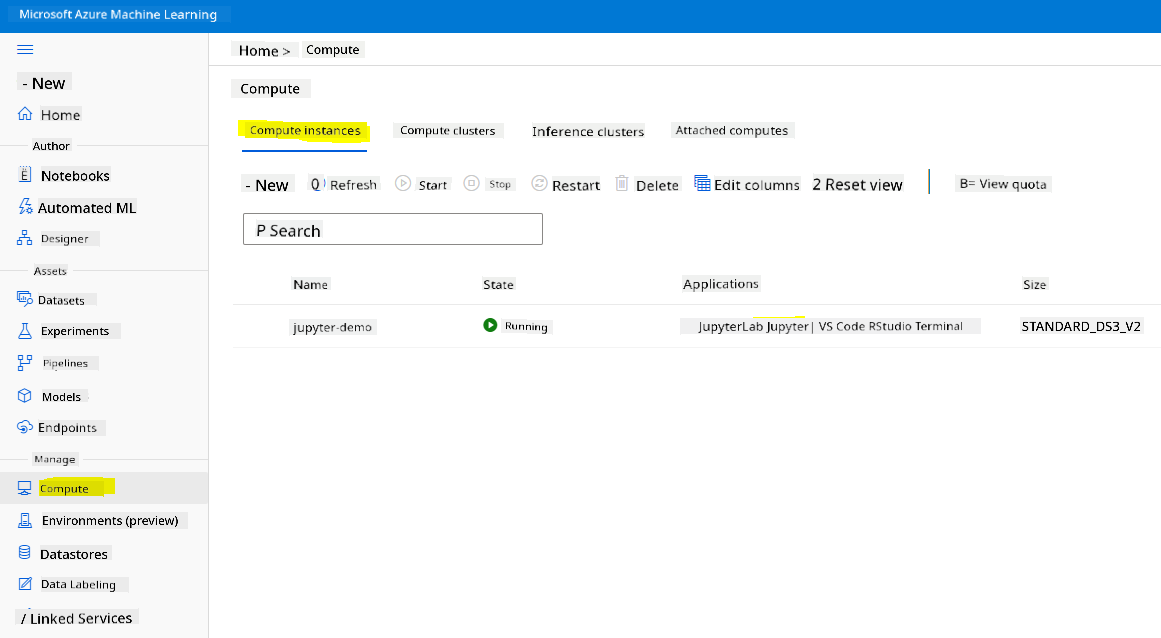The width and height of the screenshot is (1161, 638).
Task: Click New in the compute toolbar
Action: pyautogui.click(x=267, y=185)
